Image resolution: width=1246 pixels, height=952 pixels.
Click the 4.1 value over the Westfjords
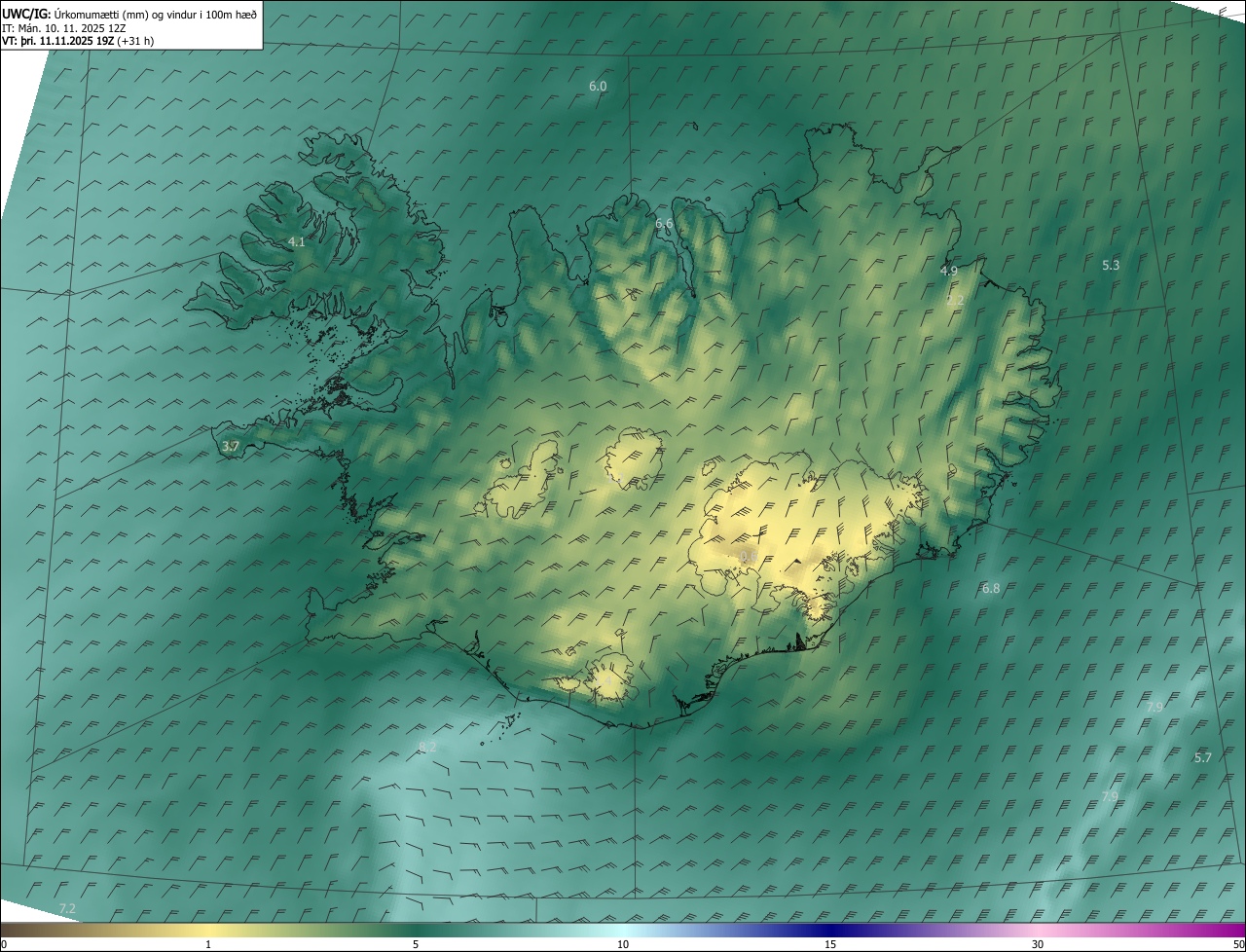297,241
